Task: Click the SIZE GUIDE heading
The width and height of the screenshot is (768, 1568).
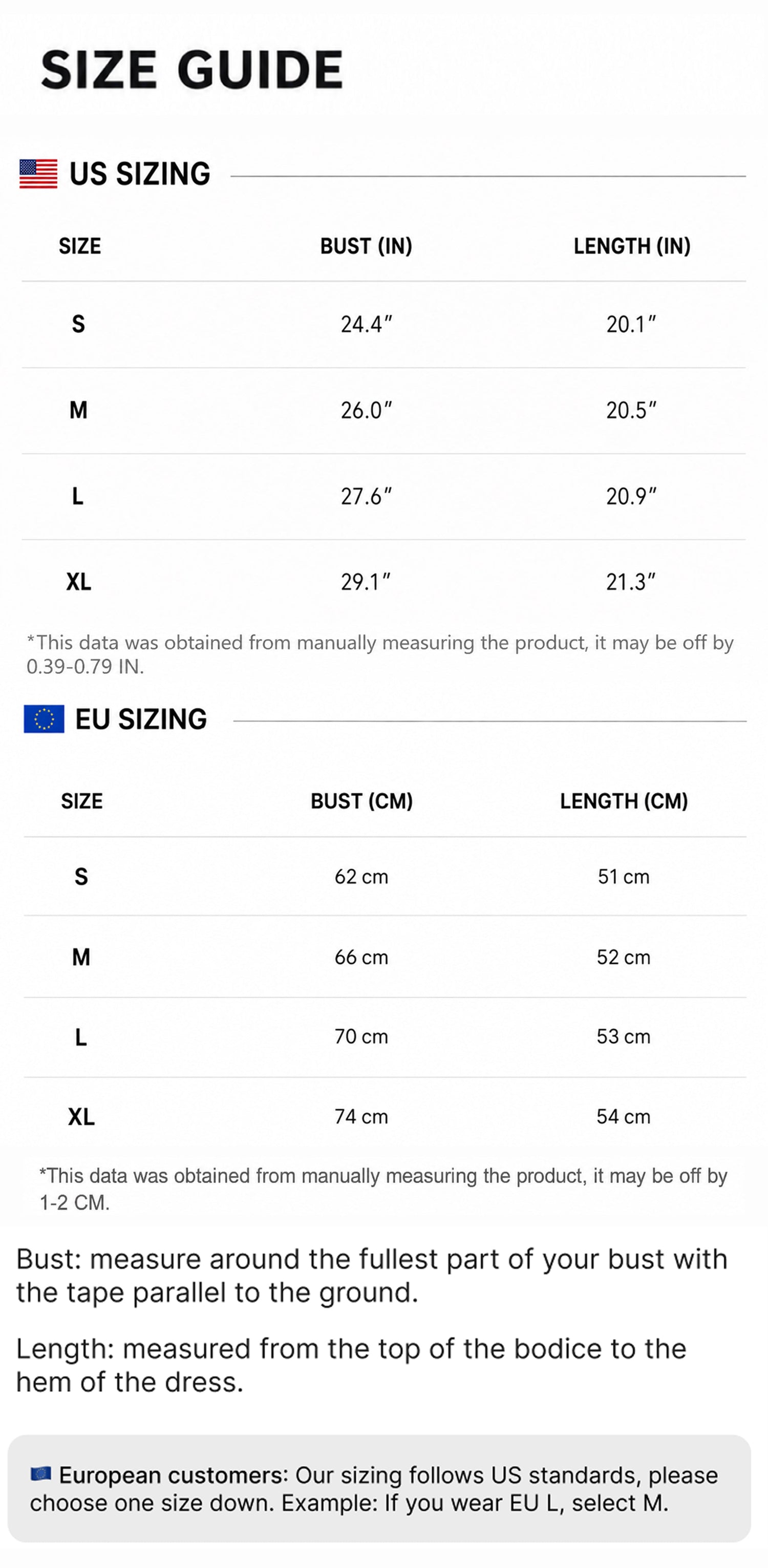Action: [191, 70]
